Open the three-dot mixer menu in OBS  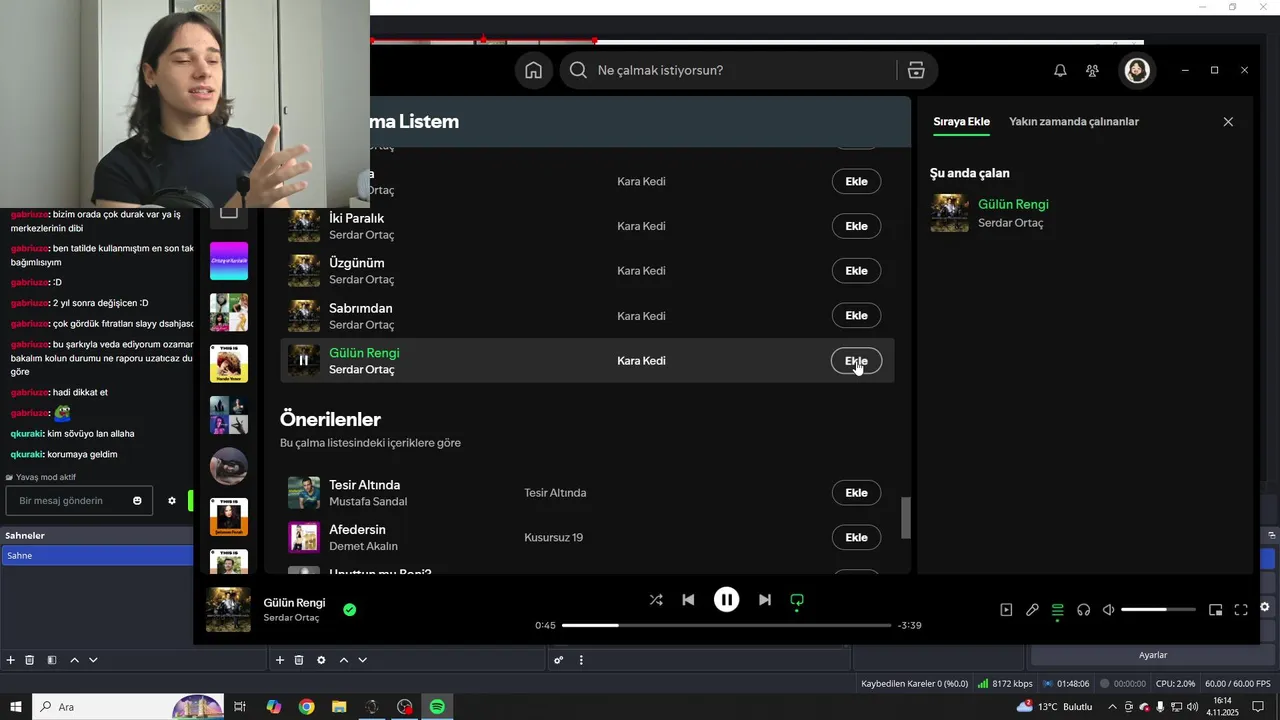581,660
